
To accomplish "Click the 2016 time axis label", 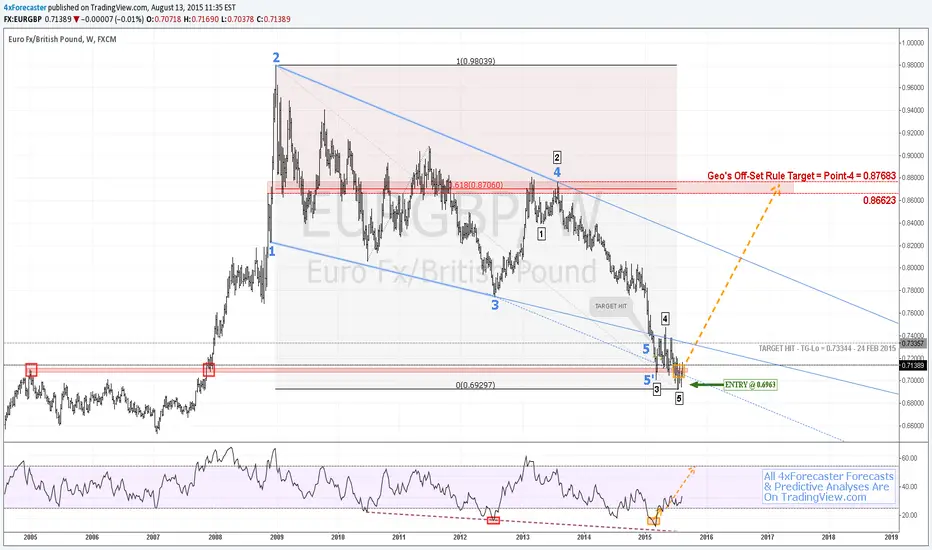I will [x=706, y=537].
